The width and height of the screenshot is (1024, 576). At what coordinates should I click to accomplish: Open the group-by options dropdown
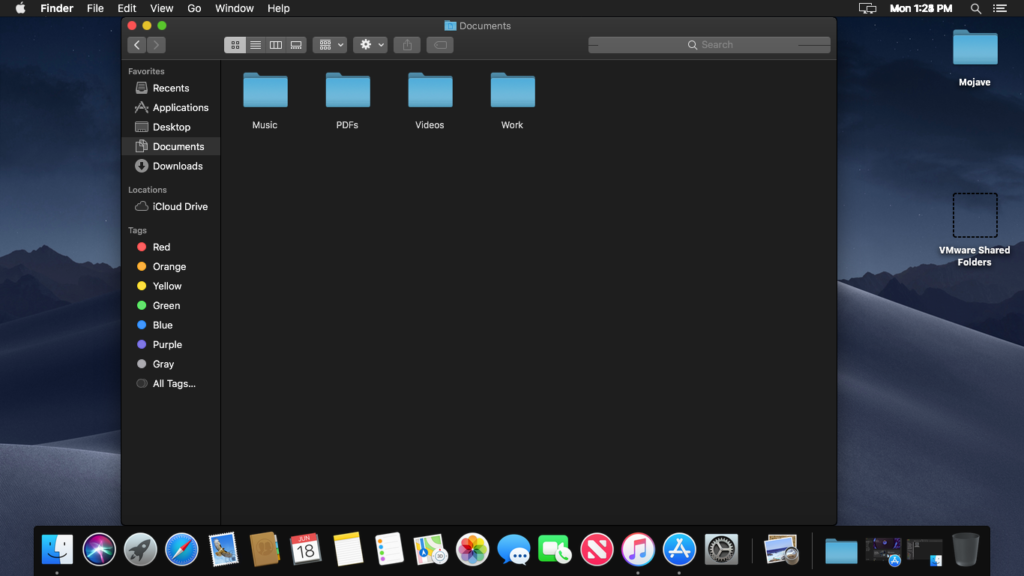[330, 44]
